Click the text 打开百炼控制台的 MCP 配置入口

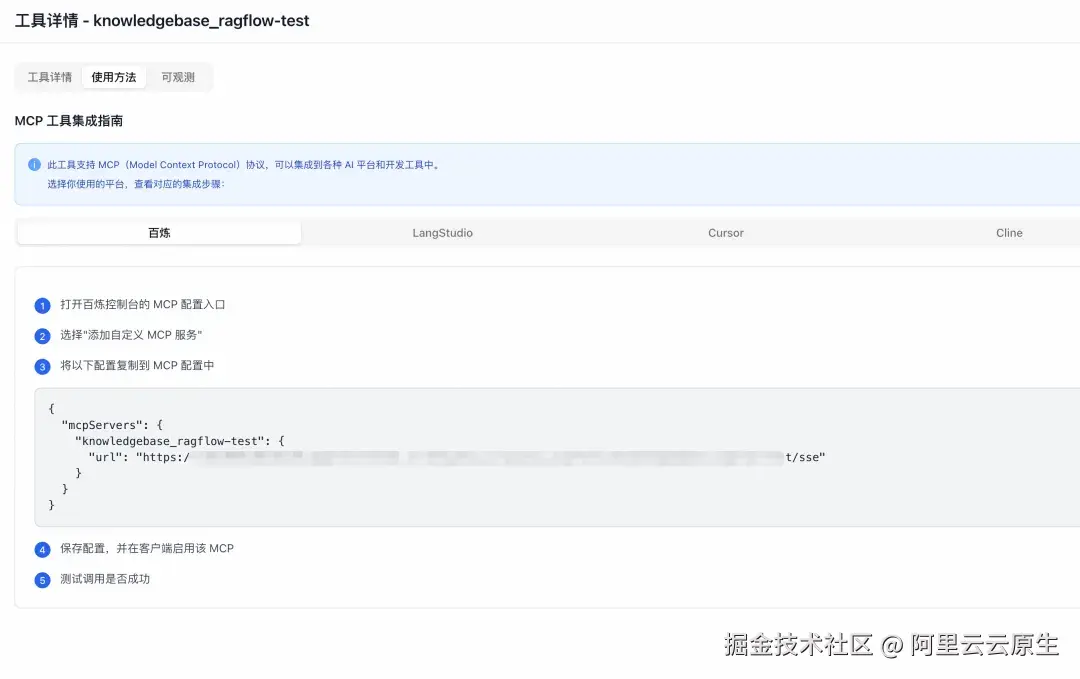pyautogui.click(x=143, y=304)
